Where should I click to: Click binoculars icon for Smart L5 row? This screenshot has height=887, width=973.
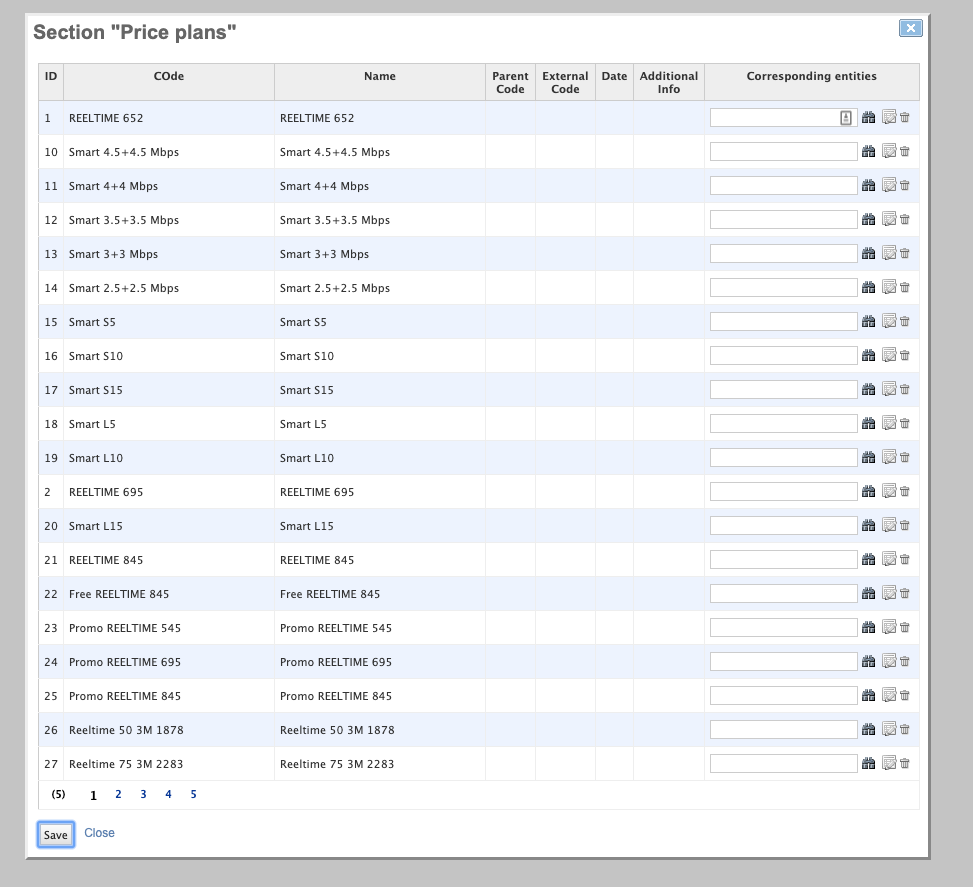click(x=868, y=423)
